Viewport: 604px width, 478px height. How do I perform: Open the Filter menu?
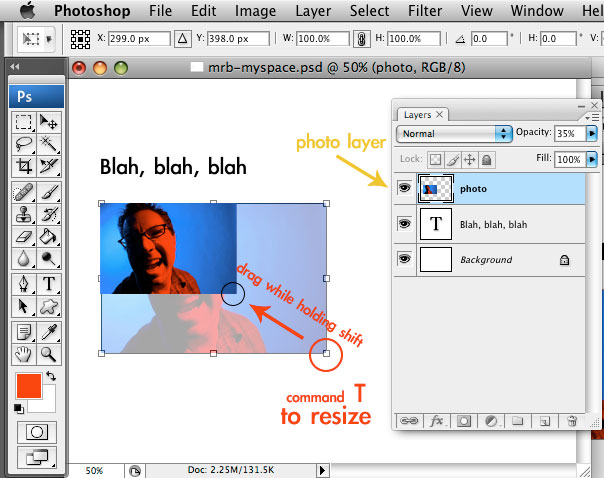point(424,11)
